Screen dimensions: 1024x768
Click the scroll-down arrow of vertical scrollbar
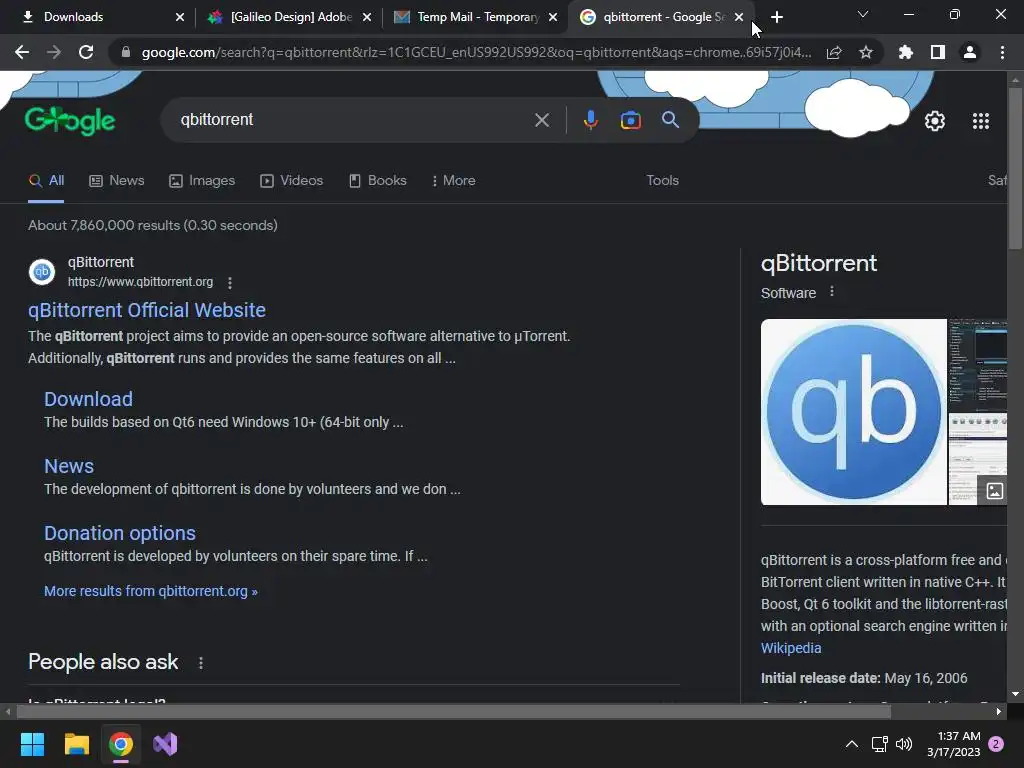tap(1015, 694)
